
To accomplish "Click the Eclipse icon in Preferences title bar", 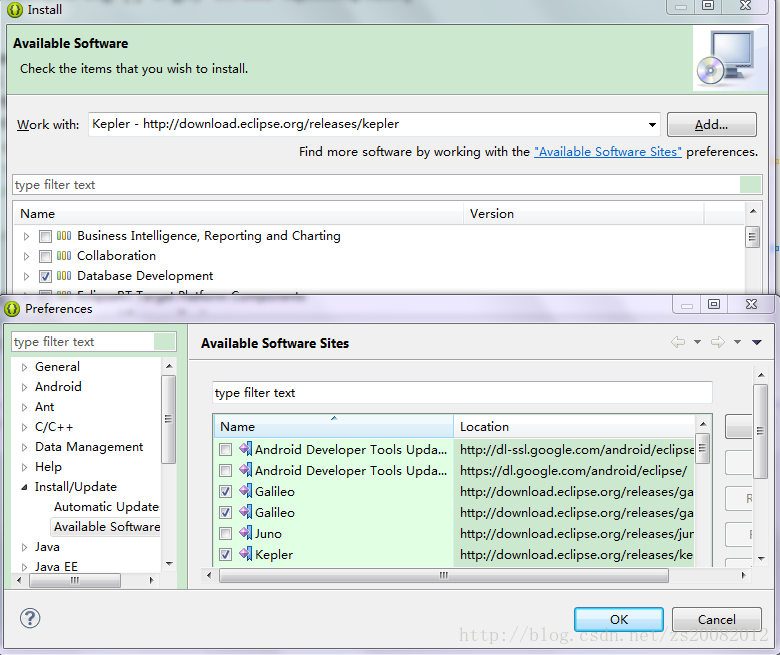I will pos(12,309).
